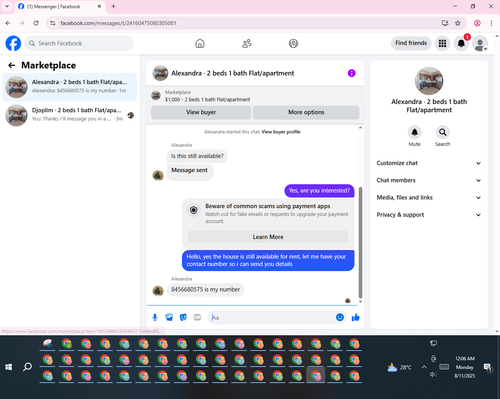Open the View buyer profile link
Image resolution: width=500 pixels, height=399 pixels.
coord(281,132)
